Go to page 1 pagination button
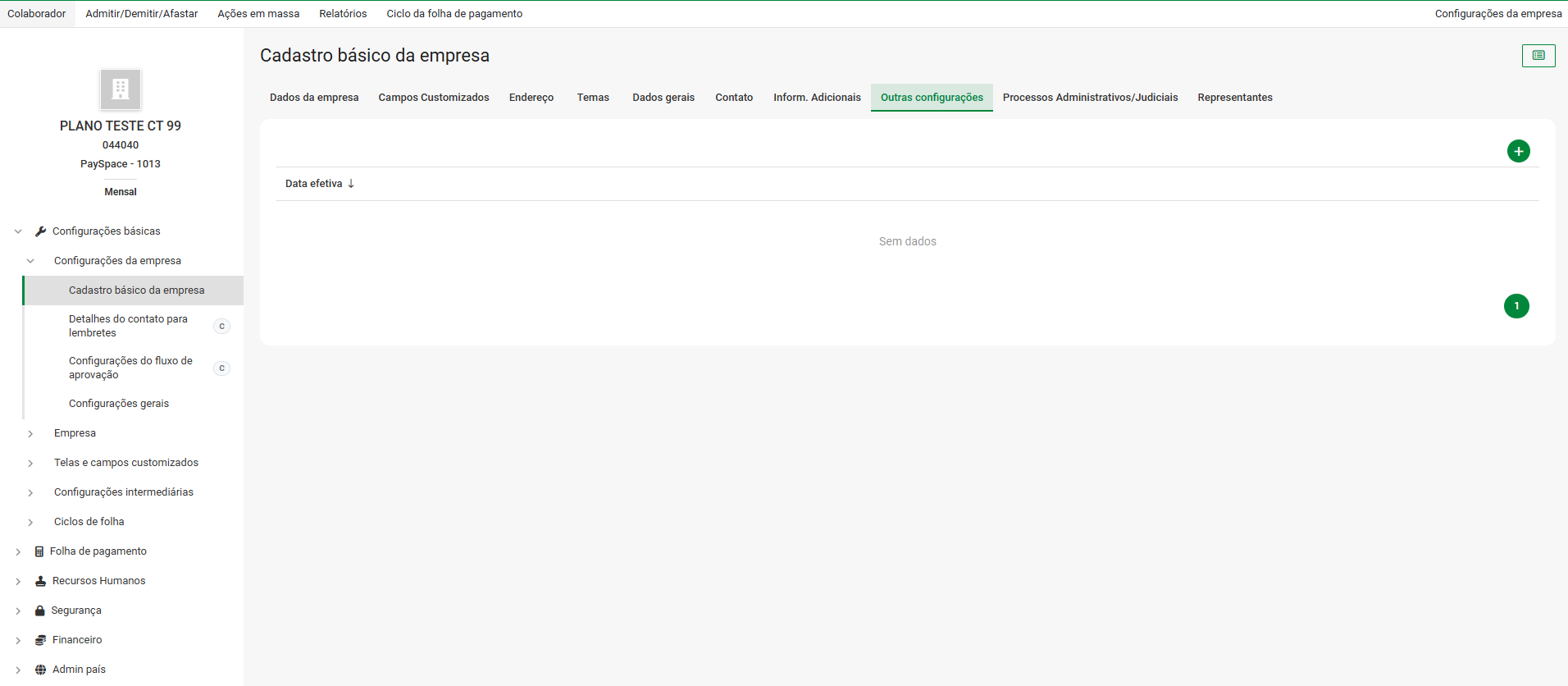Viewport: 1568px width, 686px height. click(x=1516, y=306)
